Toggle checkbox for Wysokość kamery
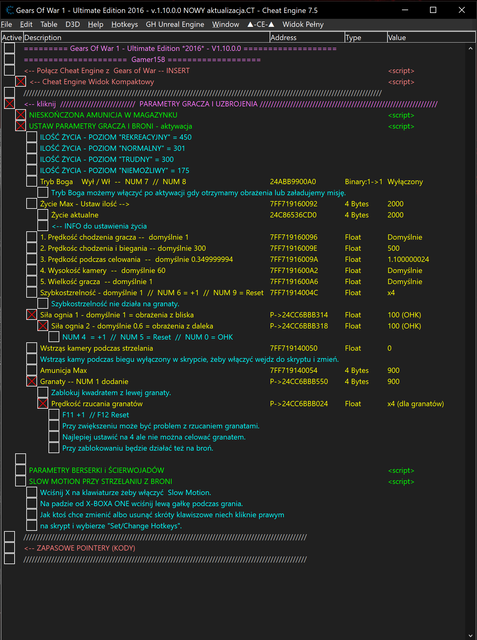 tap(31, 271)
